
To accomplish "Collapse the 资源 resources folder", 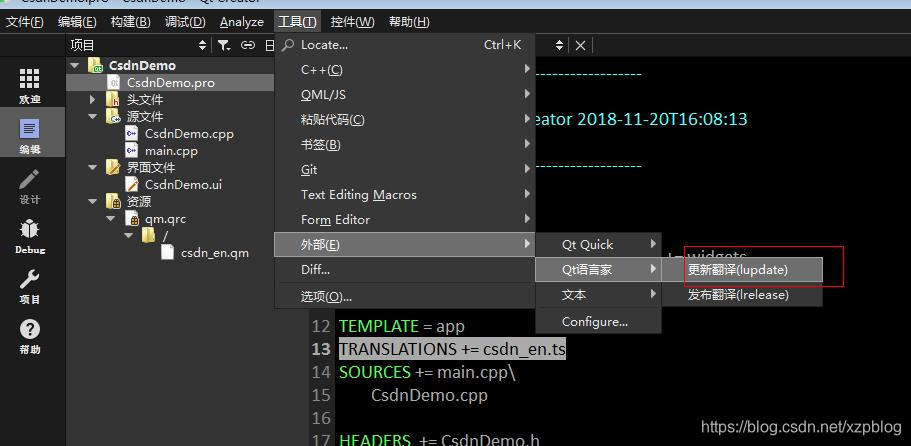I will [92, 202].
